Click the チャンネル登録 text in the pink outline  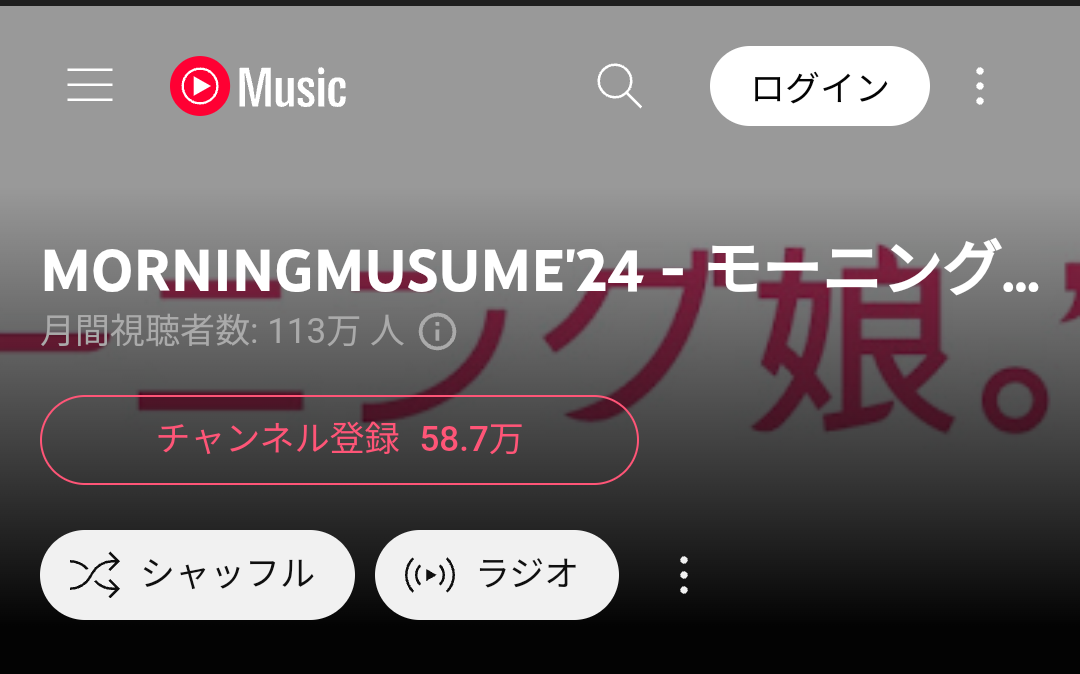[278, 439]
